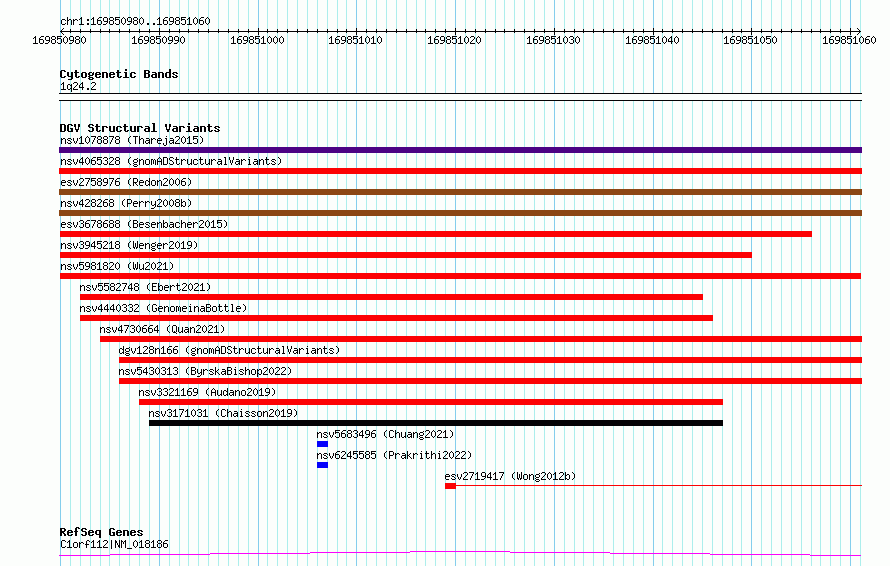Open the nsv3945218 Wenger2019 variant label
The image size is (890, 566).
pyautogui.click(x=129, y=245)
